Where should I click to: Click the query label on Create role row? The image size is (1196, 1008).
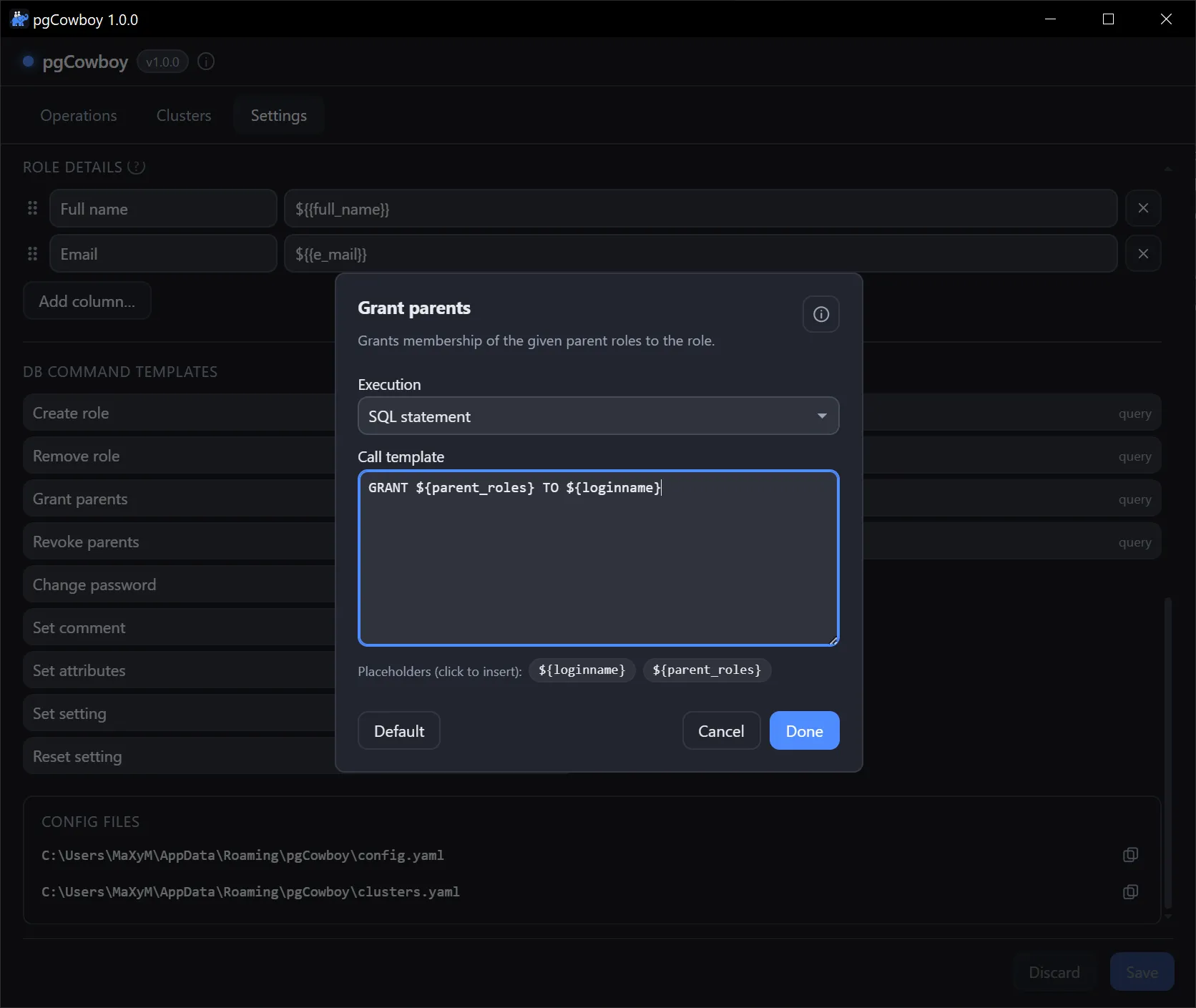tap(1134, 414)
